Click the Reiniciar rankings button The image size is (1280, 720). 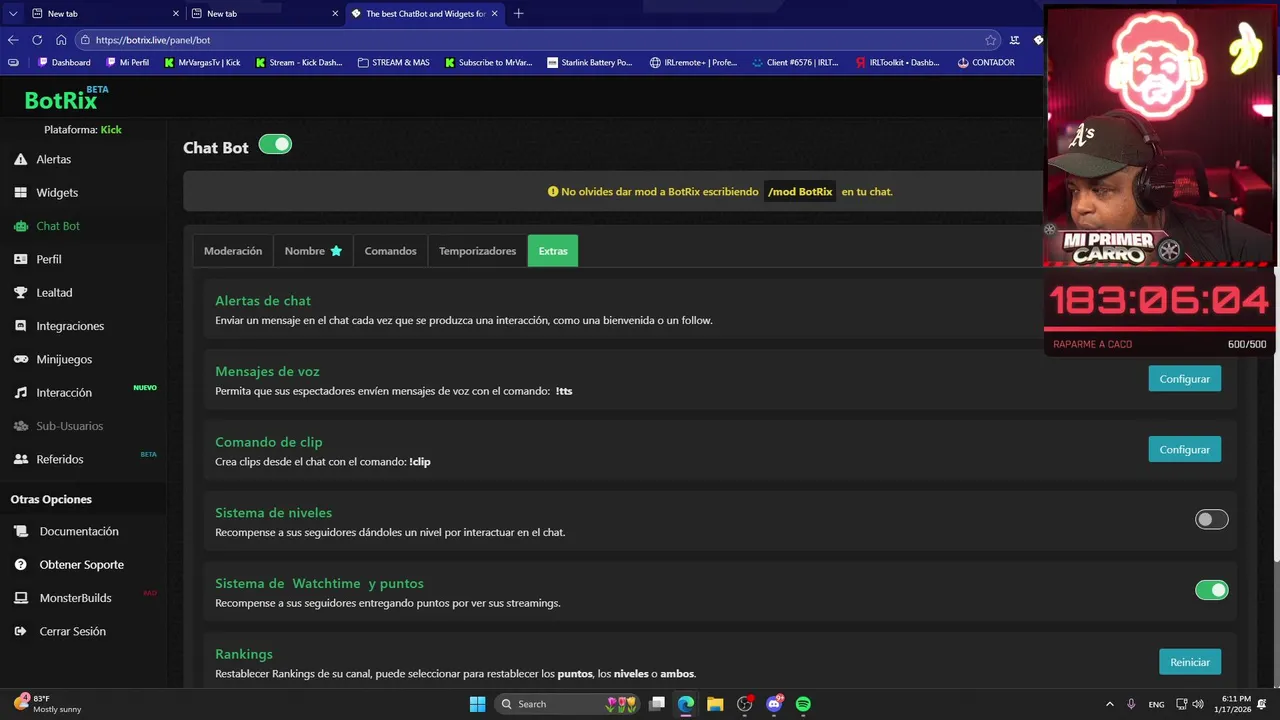coord(1190,662)
